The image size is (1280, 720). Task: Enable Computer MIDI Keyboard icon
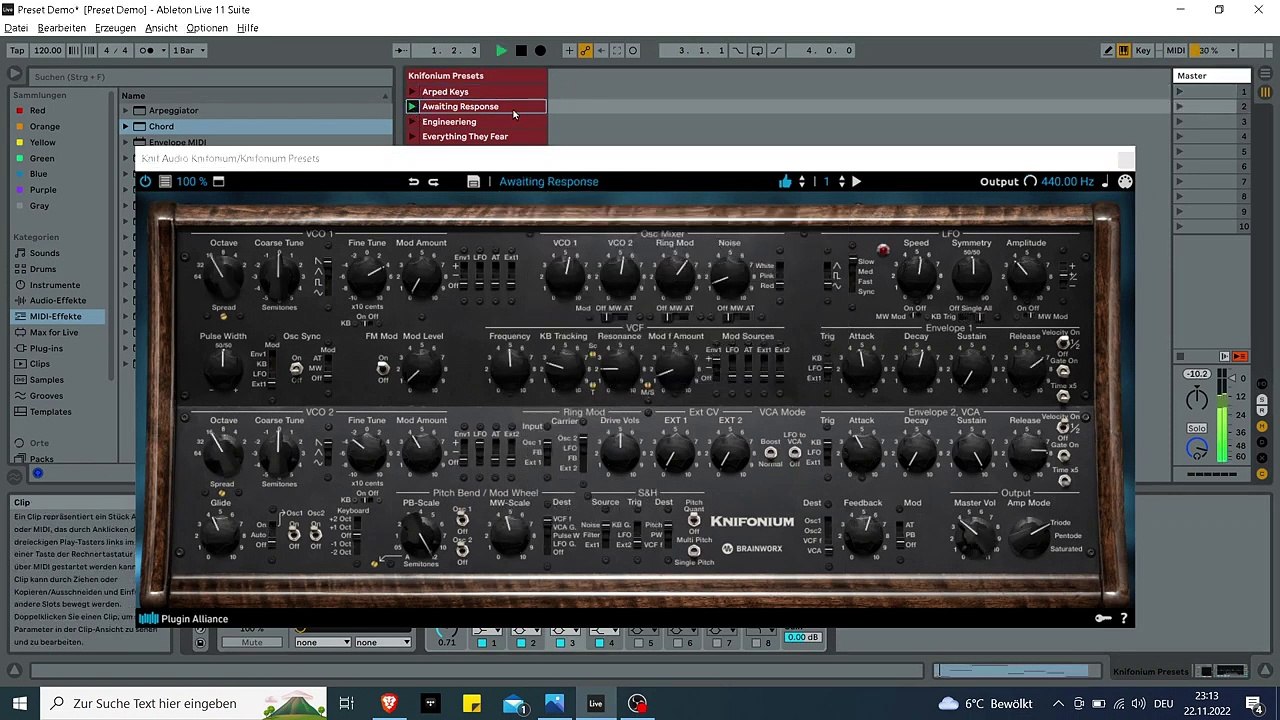tap(1124, 51)
